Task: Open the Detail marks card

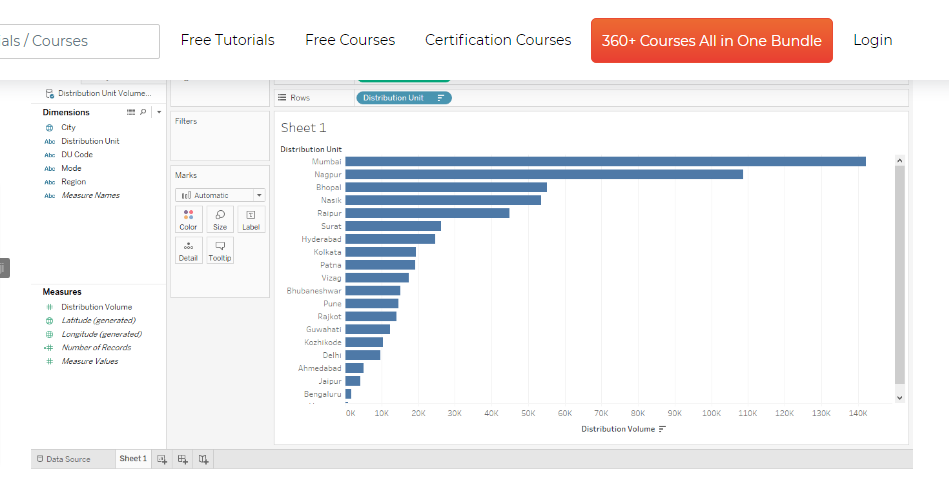Action: 188,250
